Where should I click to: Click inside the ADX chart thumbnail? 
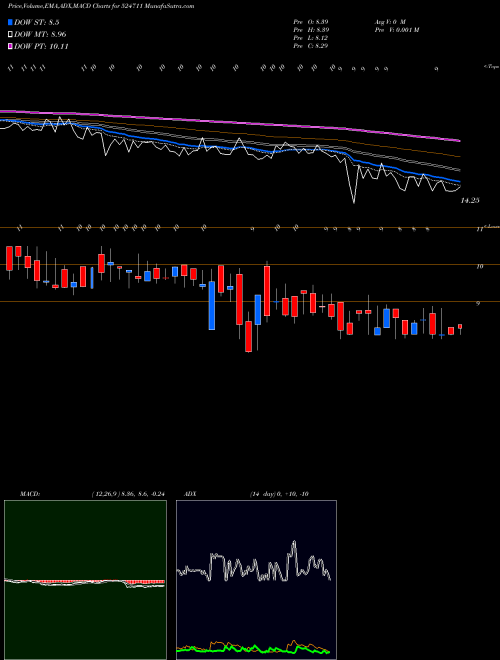pyautogui.click(x=256, y=580)
